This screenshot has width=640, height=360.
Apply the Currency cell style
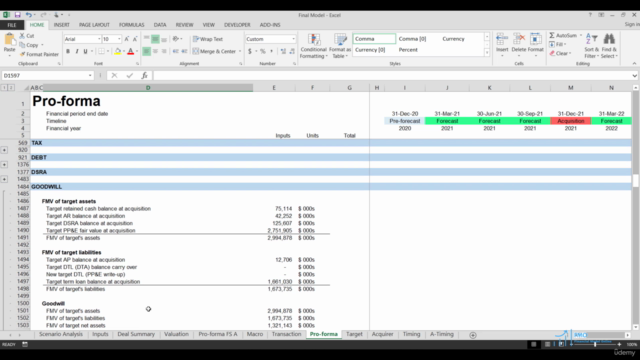tap(453, 39)
